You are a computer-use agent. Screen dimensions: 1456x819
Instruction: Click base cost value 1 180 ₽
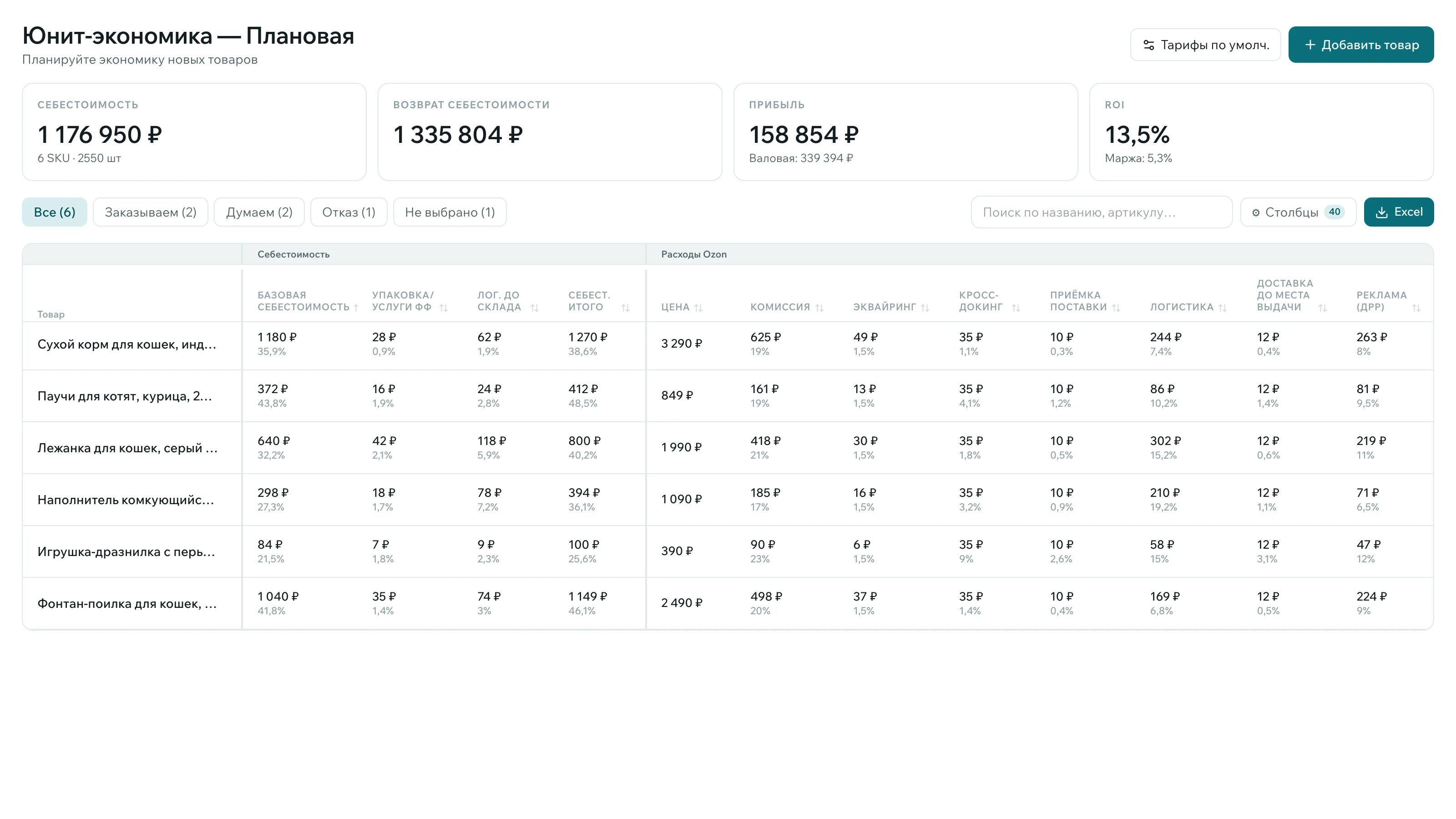click(x=277, y=338)
